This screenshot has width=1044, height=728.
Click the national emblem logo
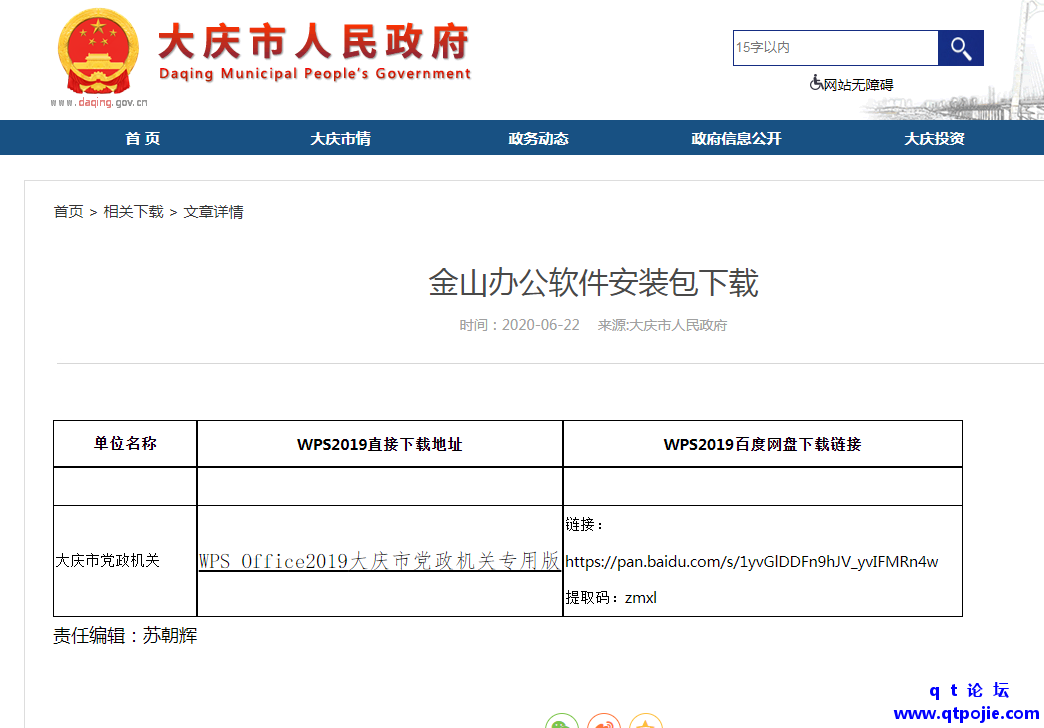point(99,51)
